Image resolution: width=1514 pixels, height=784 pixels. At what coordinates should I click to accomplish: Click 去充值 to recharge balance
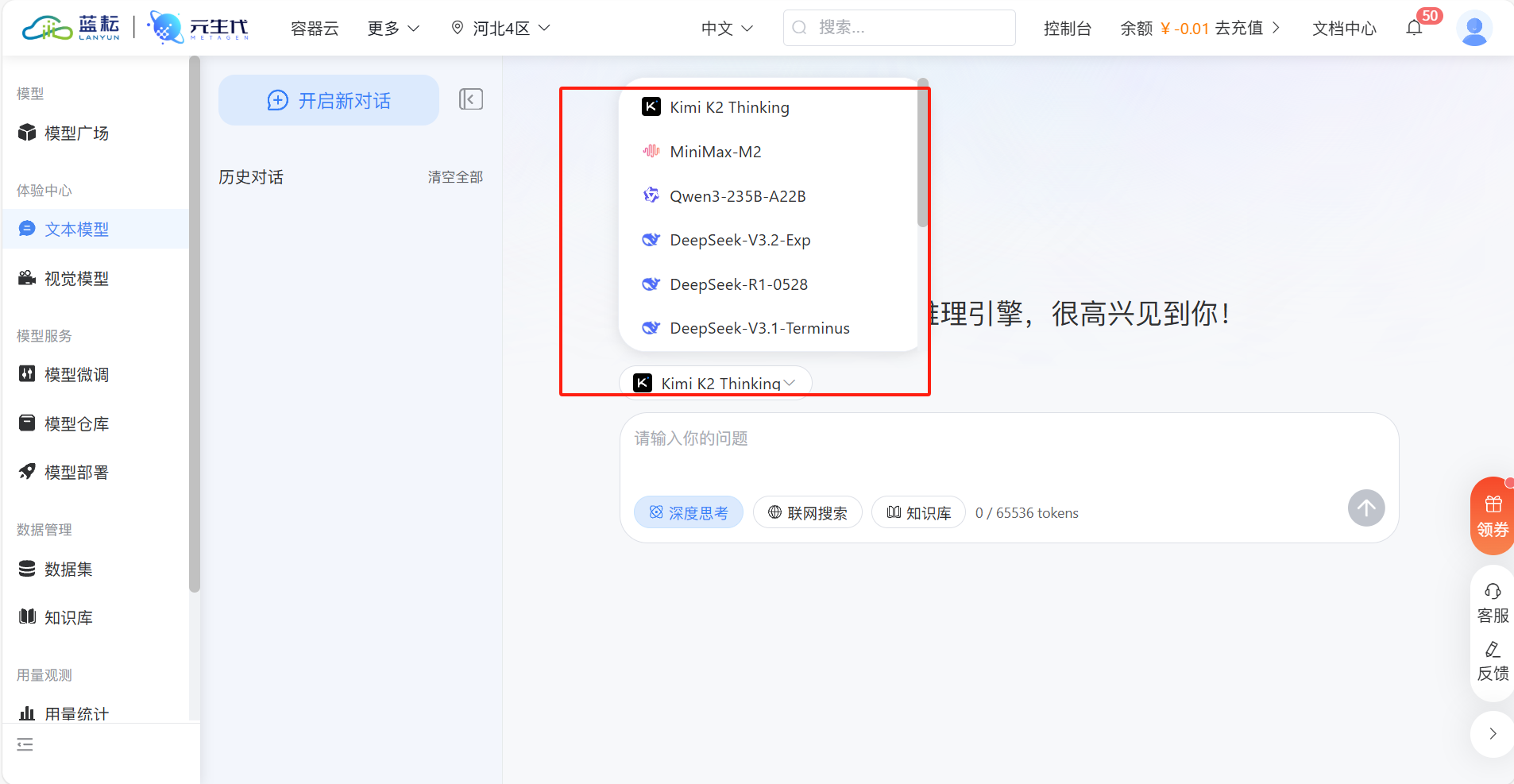[x=1247, y=28]
